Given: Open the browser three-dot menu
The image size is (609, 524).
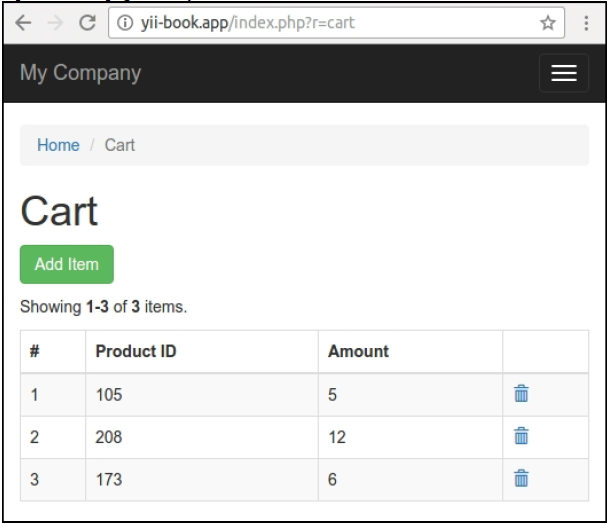Looking at the screenshot, I should 586,23.
